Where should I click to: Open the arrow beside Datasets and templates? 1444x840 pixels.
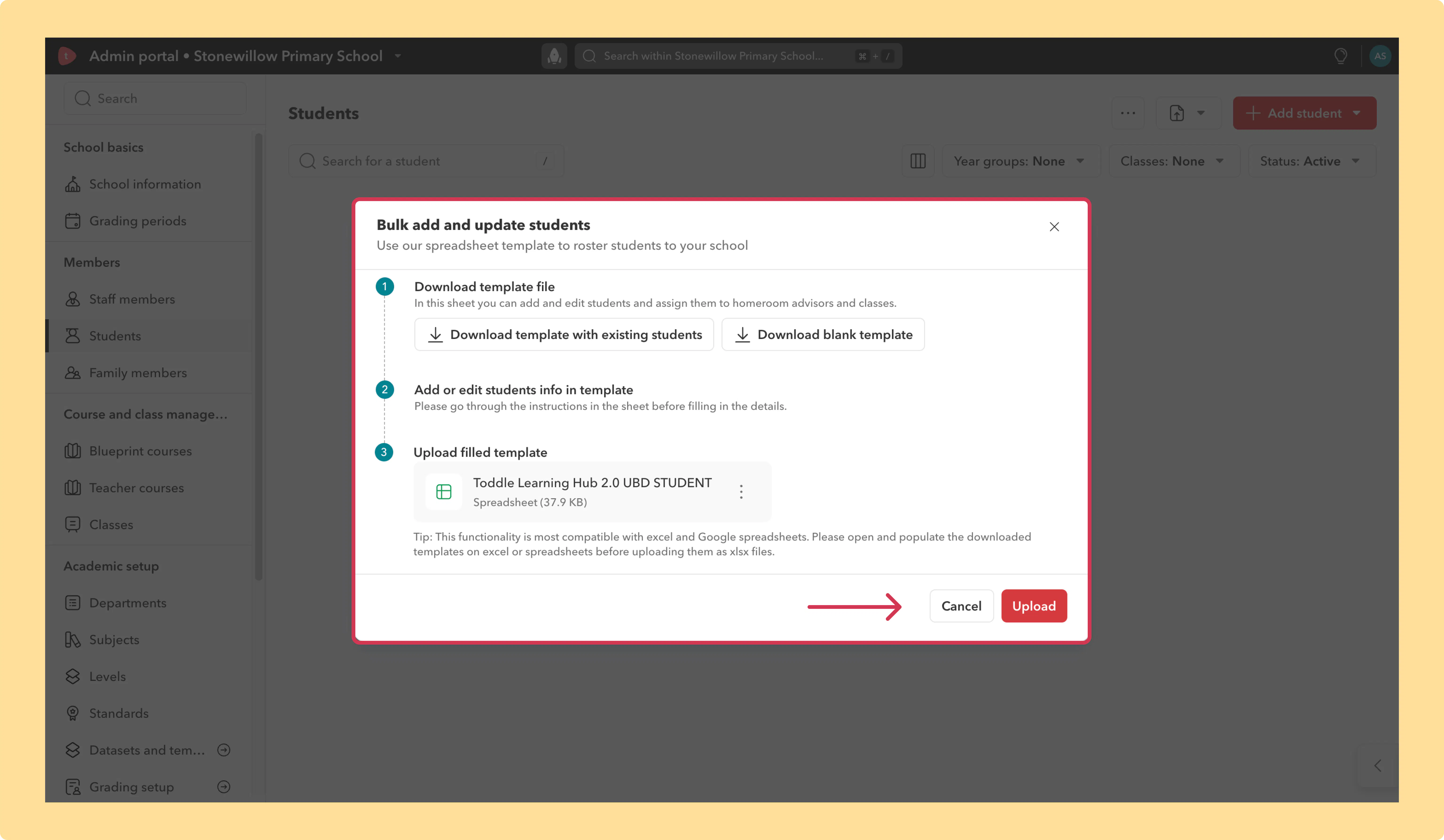(224, 750)
